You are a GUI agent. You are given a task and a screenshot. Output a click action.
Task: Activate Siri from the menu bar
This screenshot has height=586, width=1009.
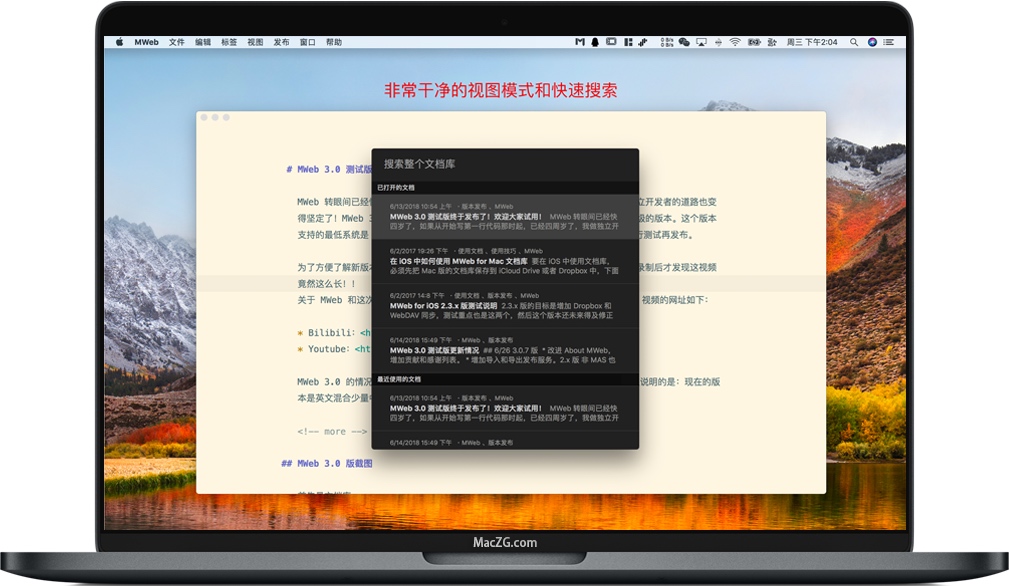[872, 42]
